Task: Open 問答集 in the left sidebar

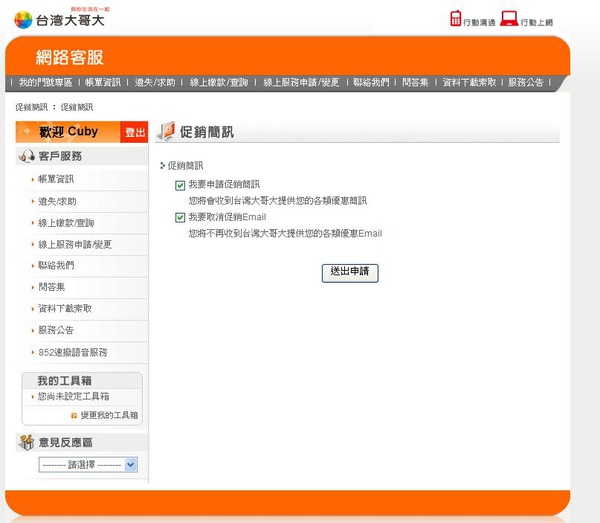Action: (x=52, y=287)
